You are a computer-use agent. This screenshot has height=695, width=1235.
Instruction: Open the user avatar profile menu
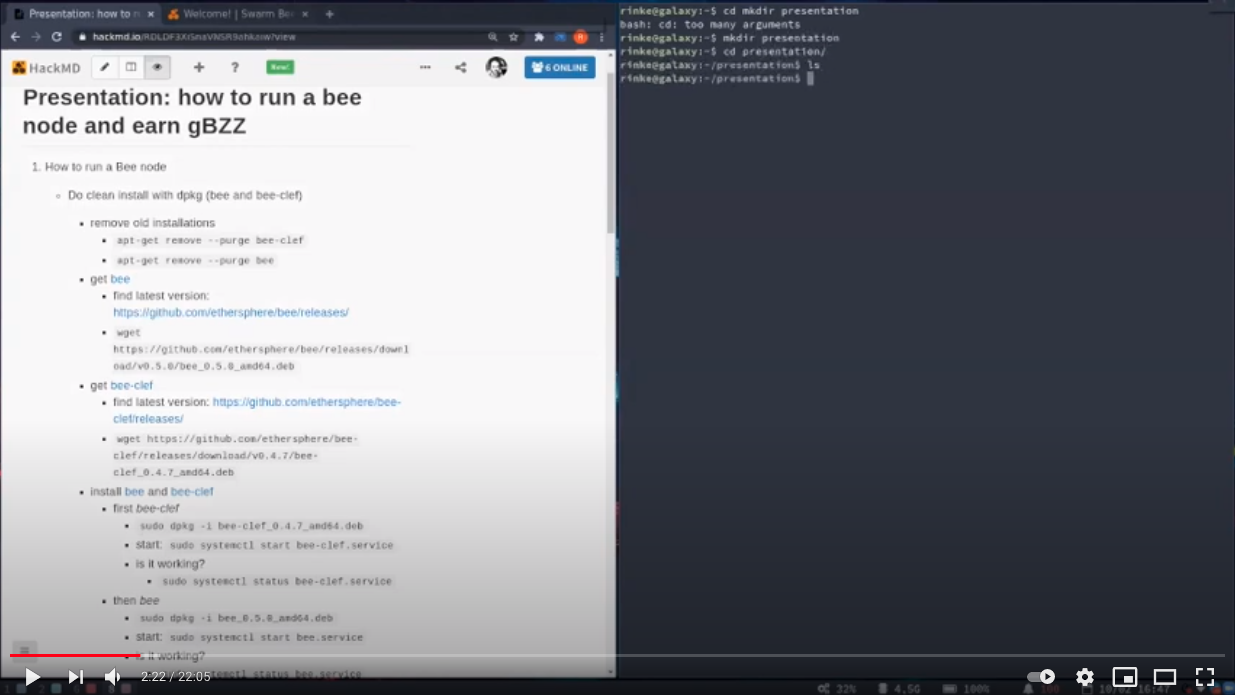tap(496, 67)
